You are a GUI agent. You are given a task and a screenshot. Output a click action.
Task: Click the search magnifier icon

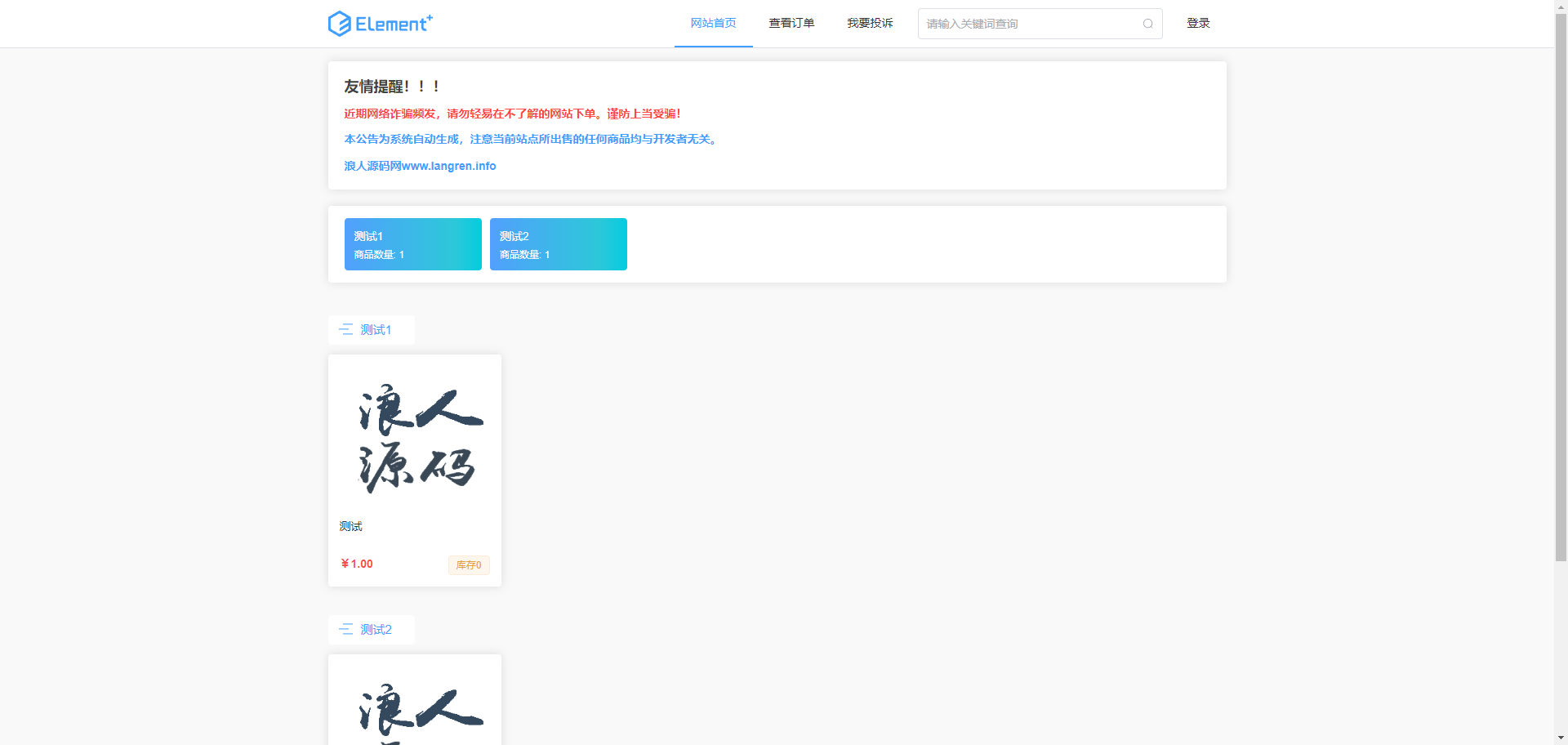pos(1147,24)
